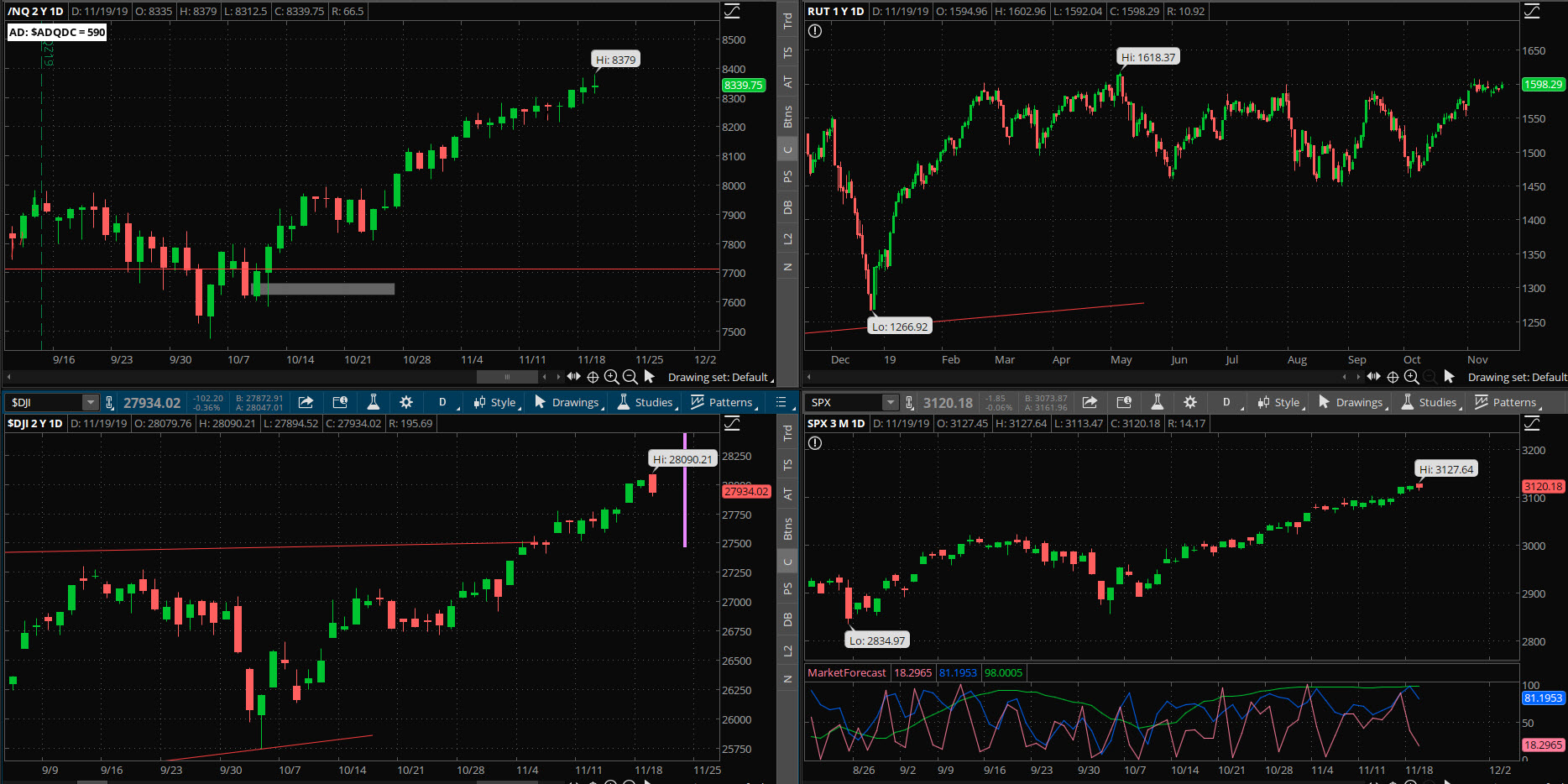
Task: Open the $DJI symbol dropdown arrow
Action: (x=89, y=403)
